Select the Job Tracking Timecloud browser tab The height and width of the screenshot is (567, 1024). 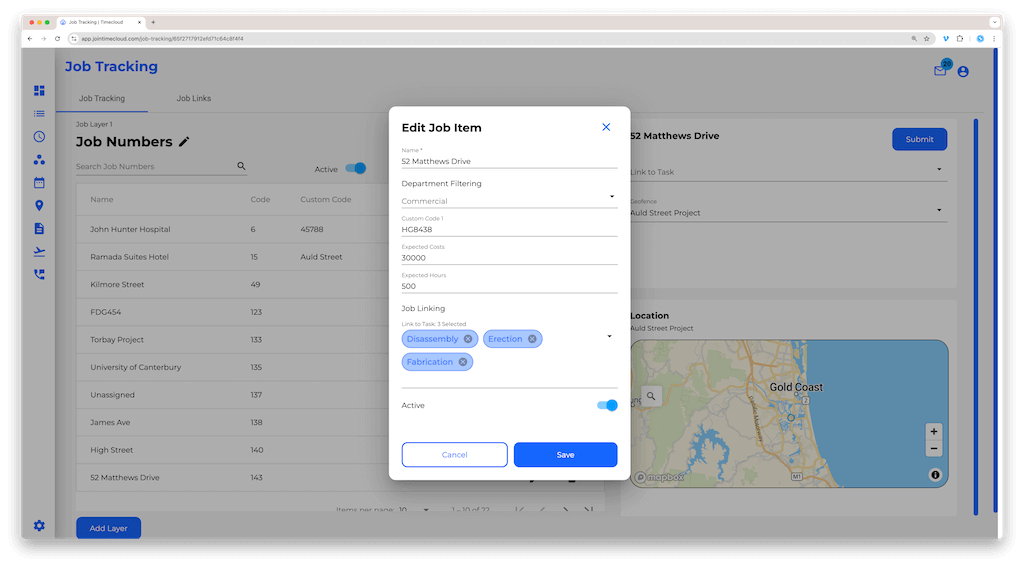(x=99, y=22)
